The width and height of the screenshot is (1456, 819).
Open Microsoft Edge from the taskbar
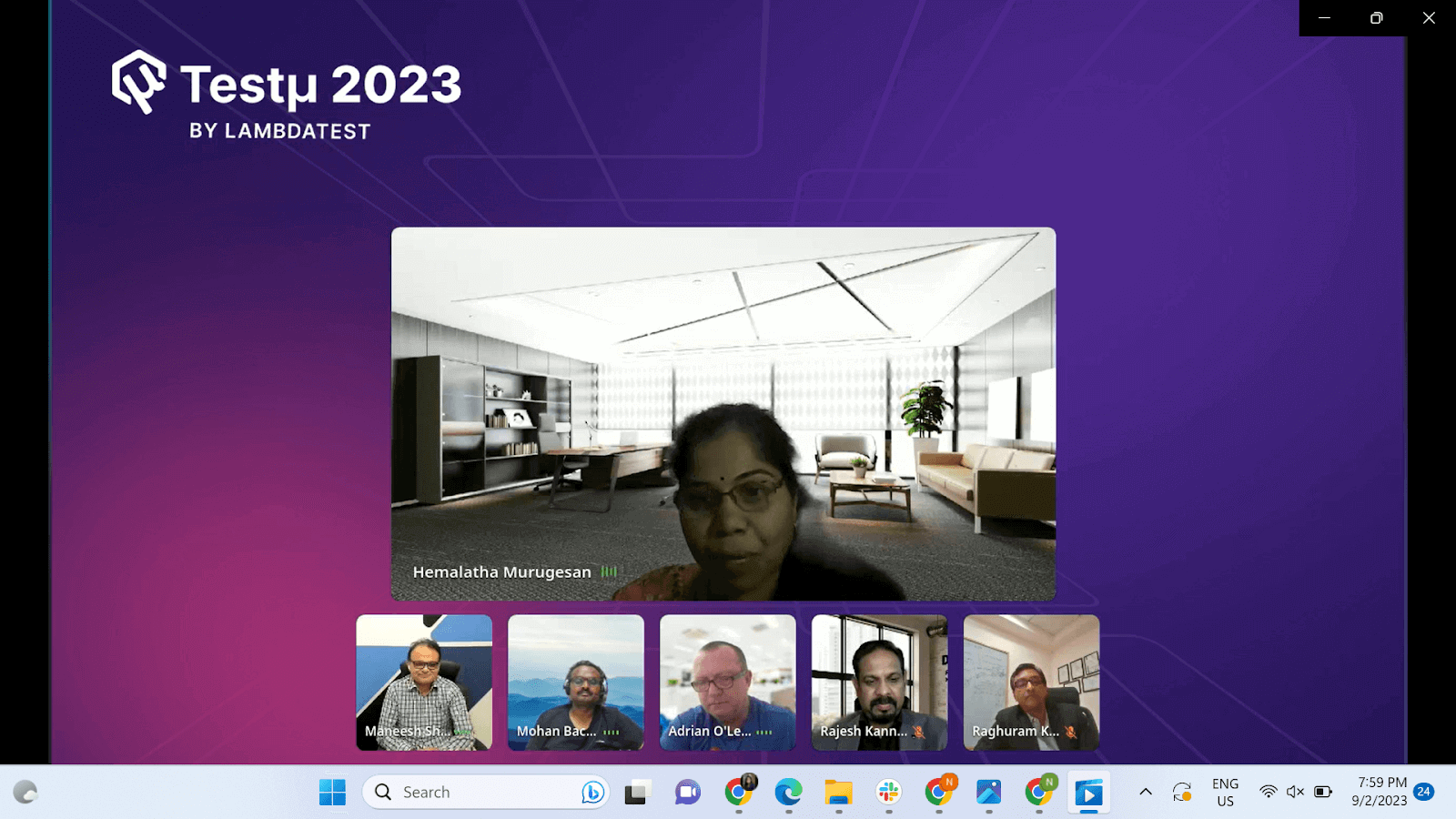tap(788, 793)
